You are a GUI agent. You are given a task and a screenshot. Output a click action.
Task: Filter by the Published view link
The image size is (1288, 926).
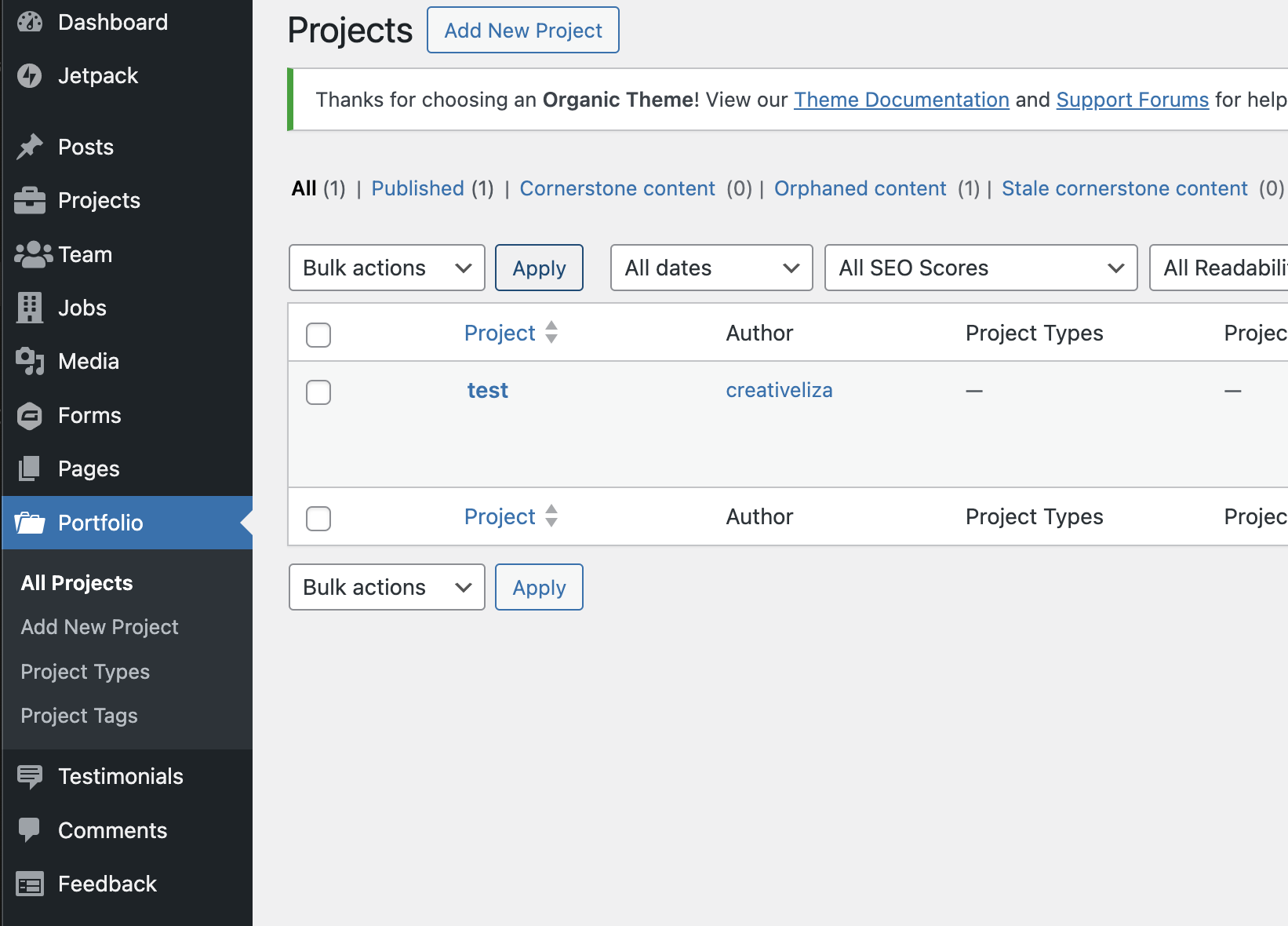pos(417,188)
